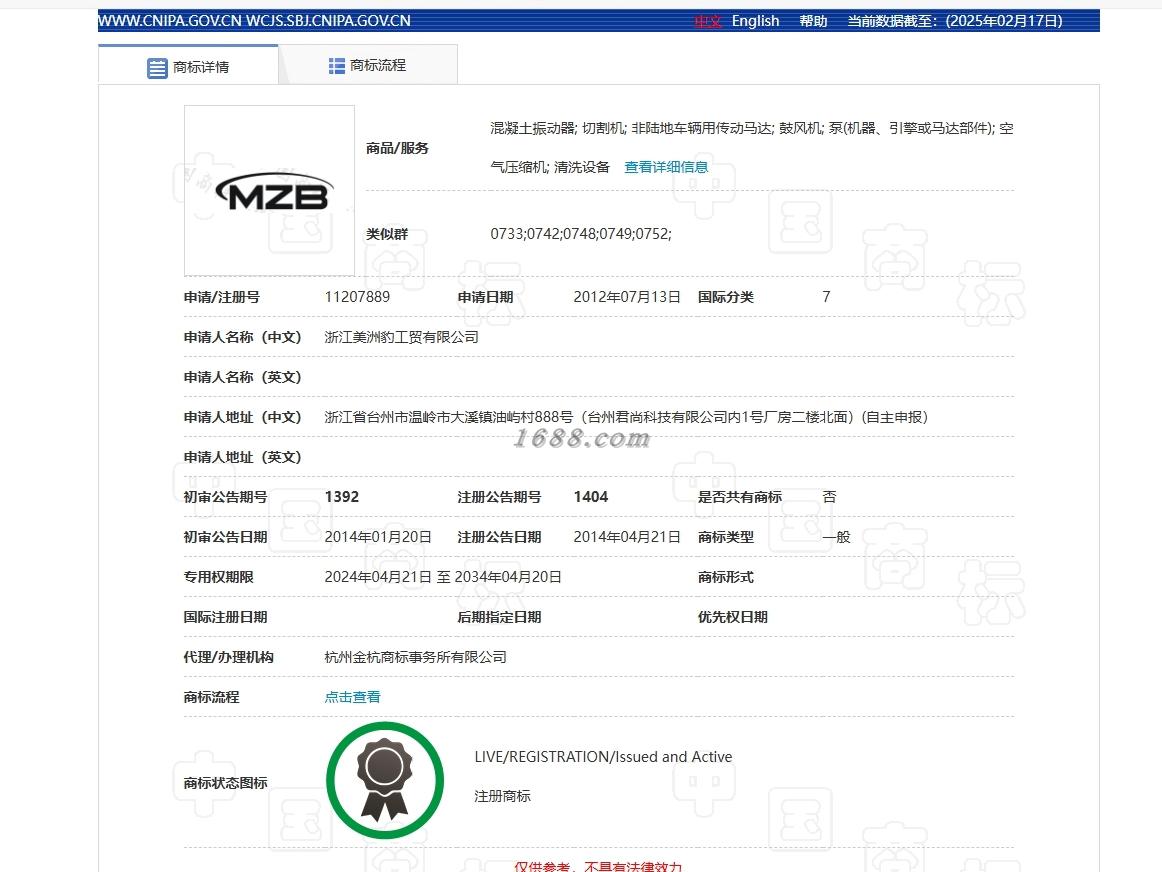Select the agency name 杭州金杭商标事务所有限公司

[x=416, y=657]
